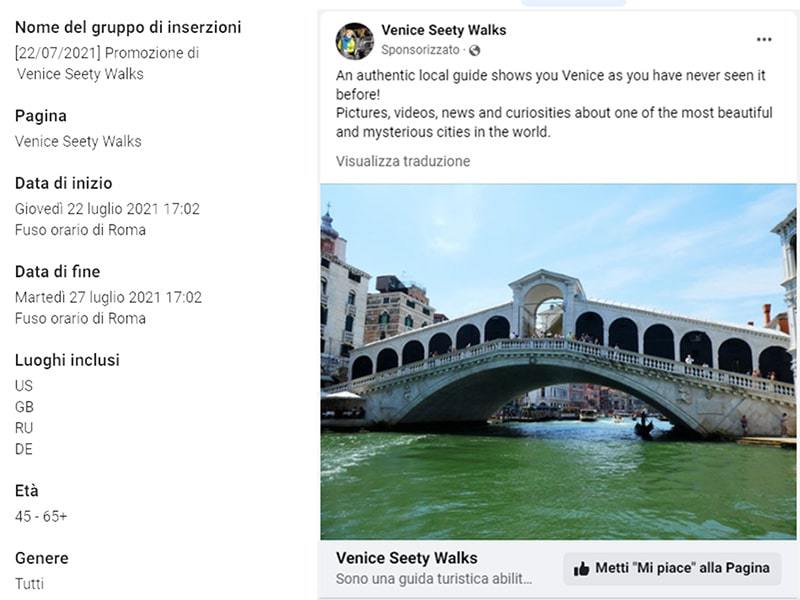This screenshot has width=800, height=600.
Task: Click the thumbs-up icon on the like button
Action: click(x=581, y=568)
